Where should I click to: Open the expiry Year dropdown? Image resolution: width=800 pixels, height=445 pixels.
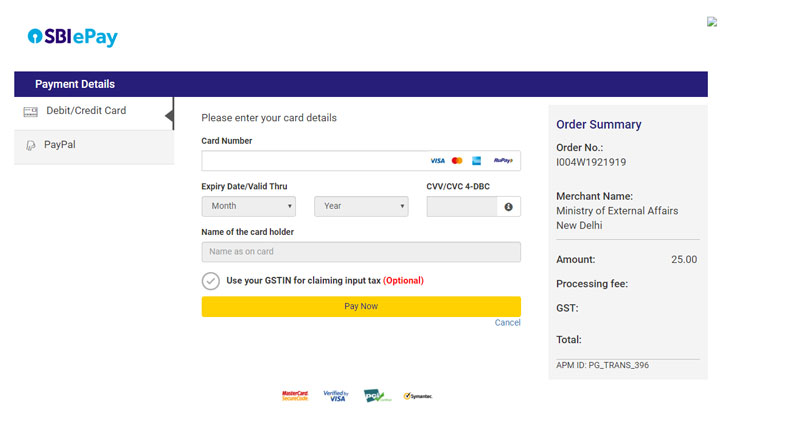(361, 206)
